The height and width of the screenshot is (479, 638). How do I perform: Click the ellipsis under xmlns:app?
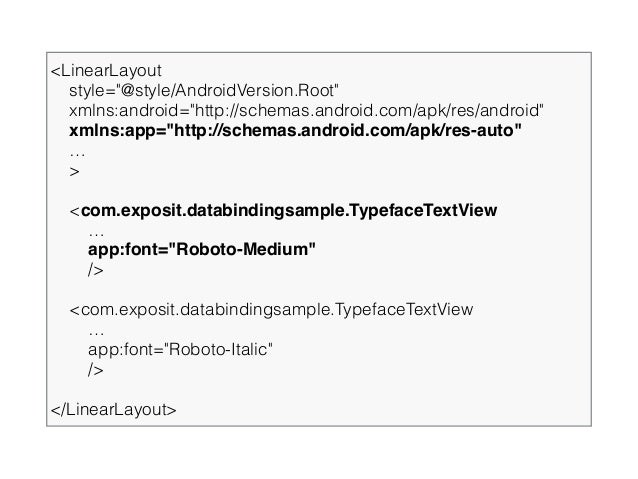pyautogui.click(x=77, y=154)
